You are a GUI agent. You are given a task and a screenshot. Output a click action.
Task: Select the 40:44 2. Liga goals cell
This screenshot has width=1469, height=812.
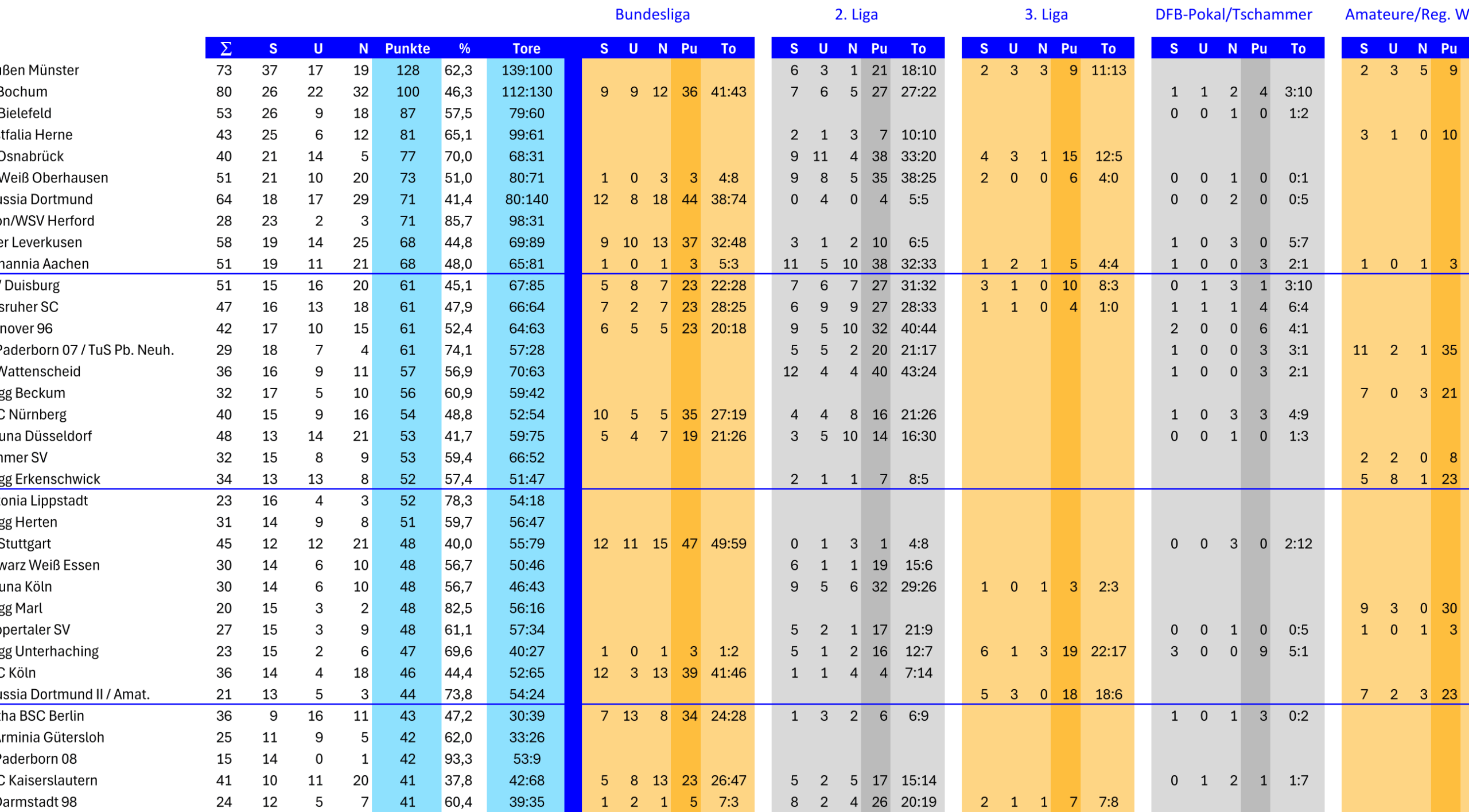pos(918,328)
